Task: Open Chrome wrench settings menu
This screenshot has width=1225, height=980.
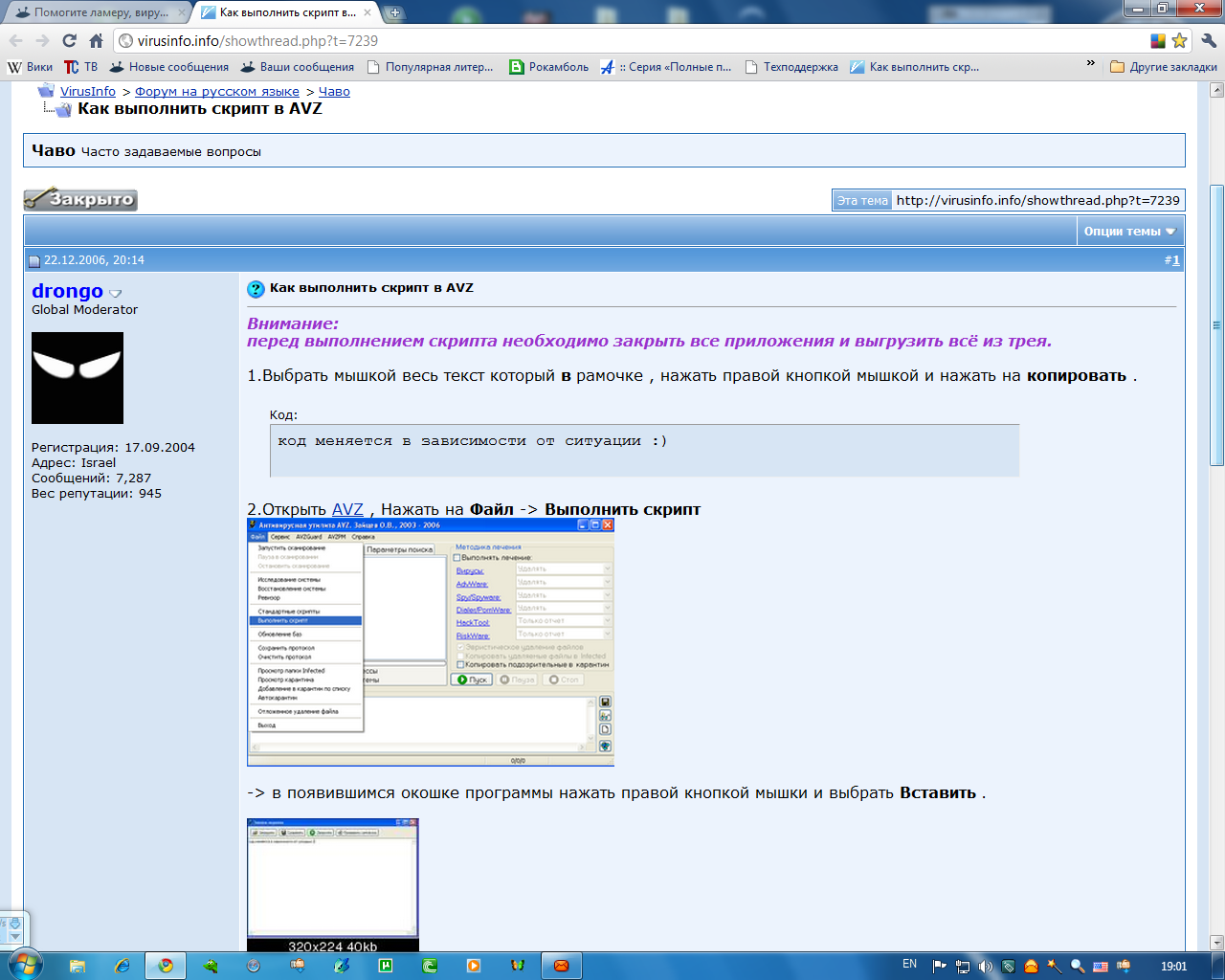Action: (x=1208, y=40)
